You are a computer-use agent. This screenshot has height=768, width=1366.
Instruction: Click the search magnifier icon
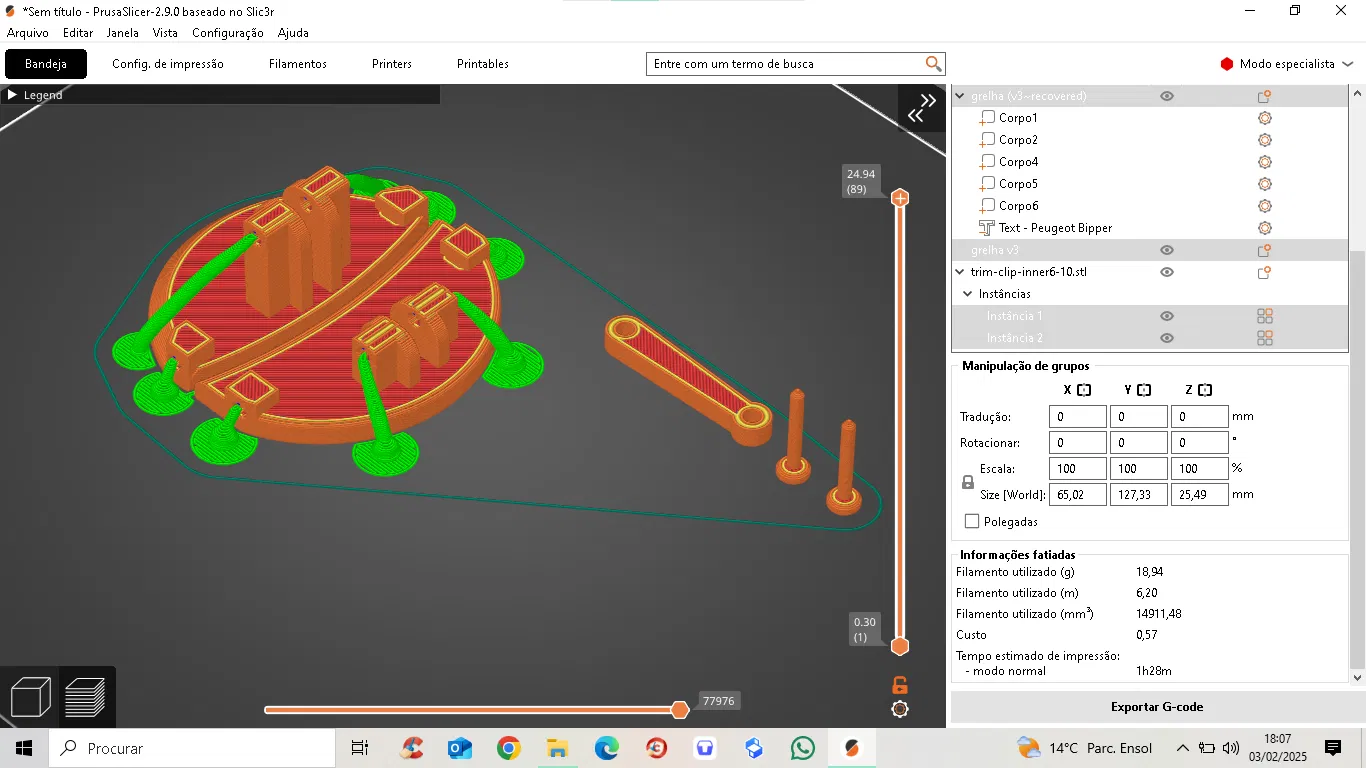pos(933,64)
